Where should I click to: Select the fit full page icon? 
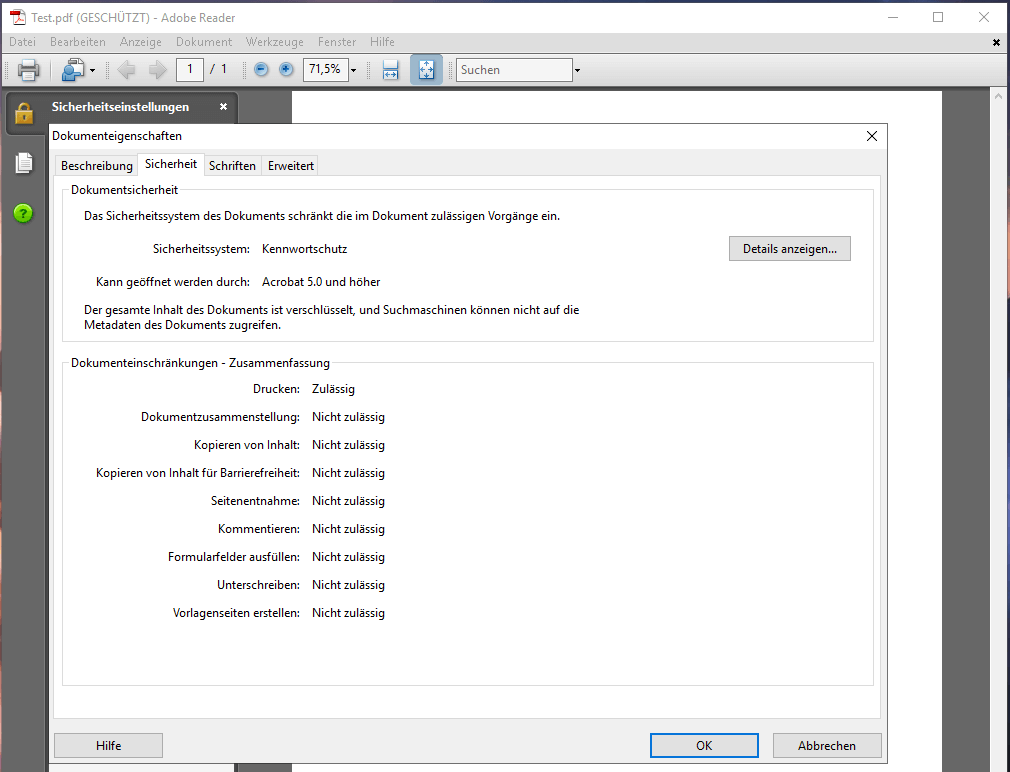tap(426, 70)
